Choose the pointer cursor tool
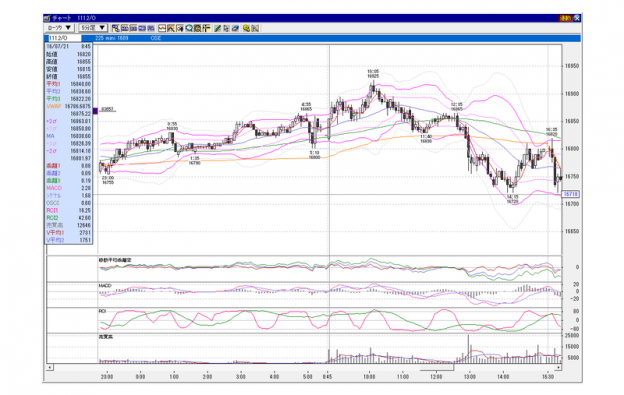Image resolution: width=624 pixels, height=395 pixels. [x=226, y=28]
